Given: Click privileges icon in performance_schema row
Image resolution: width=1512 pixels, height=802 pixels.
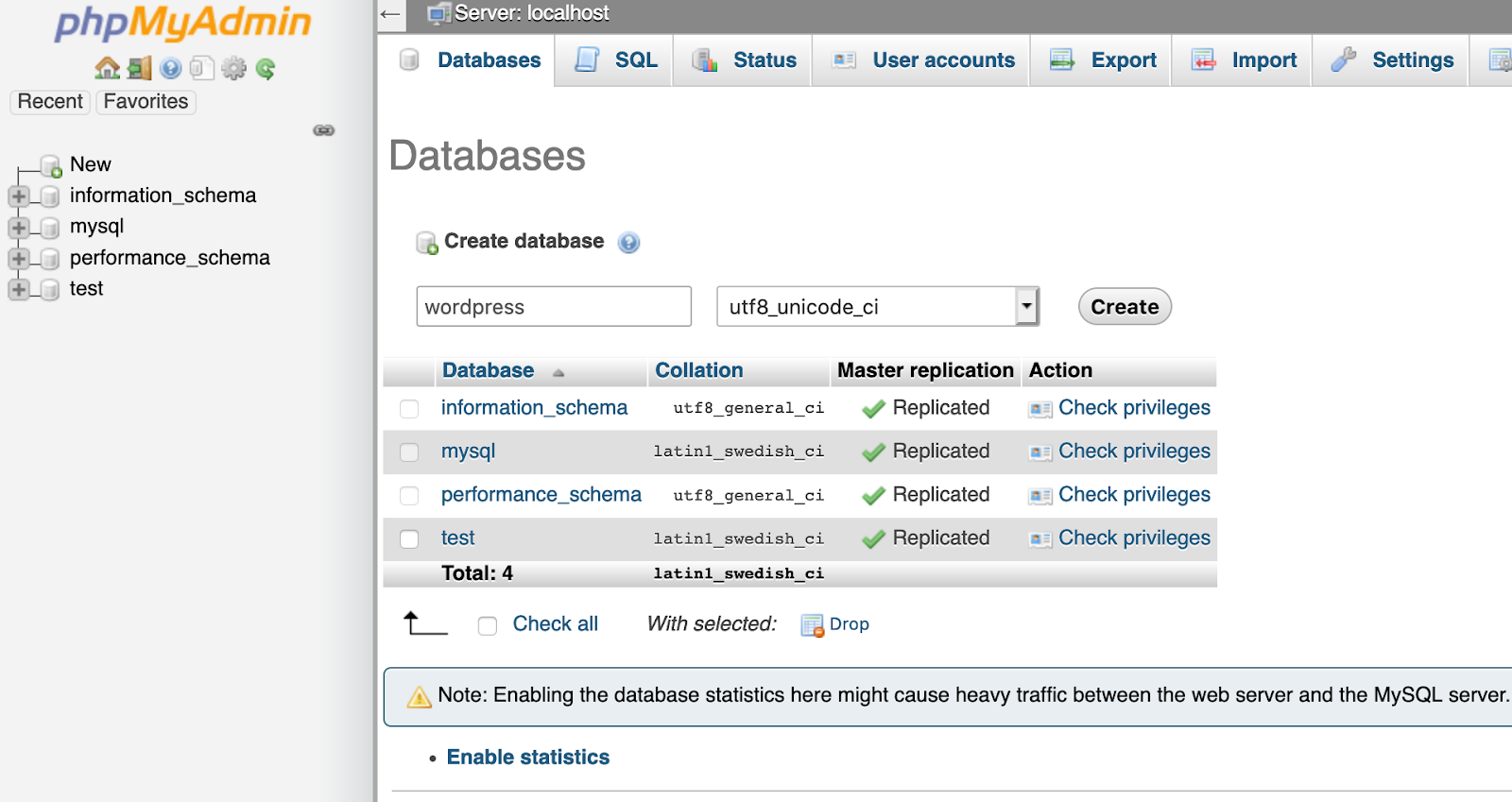Looking at the screenshot, I should coord(1040,496).
